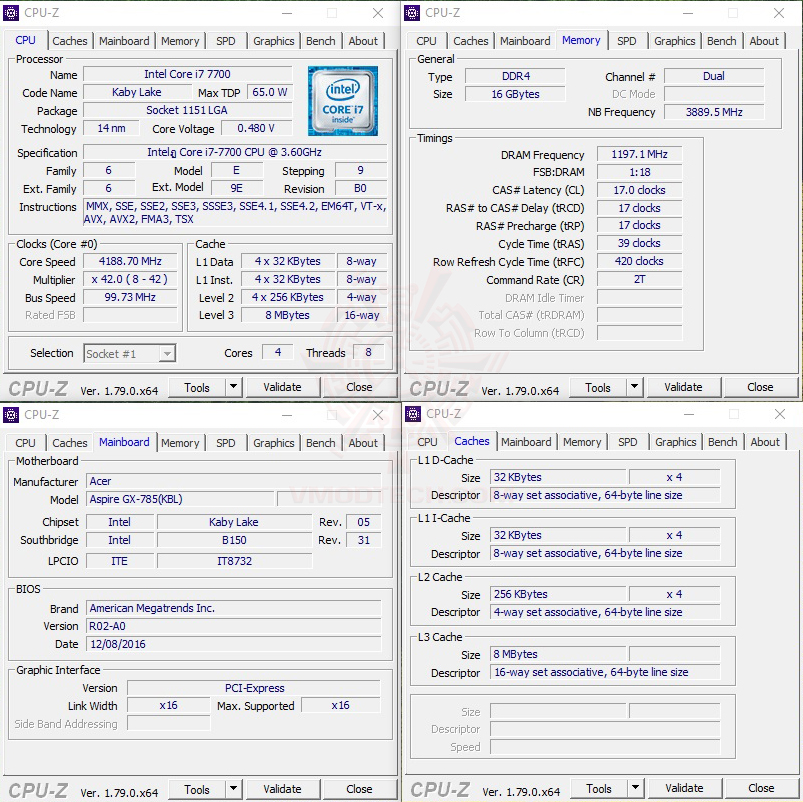Click the 16-way set associative L3 descriptor
Image resolution: width=803 pixels, height=802 pixels.
click(605, 672)
